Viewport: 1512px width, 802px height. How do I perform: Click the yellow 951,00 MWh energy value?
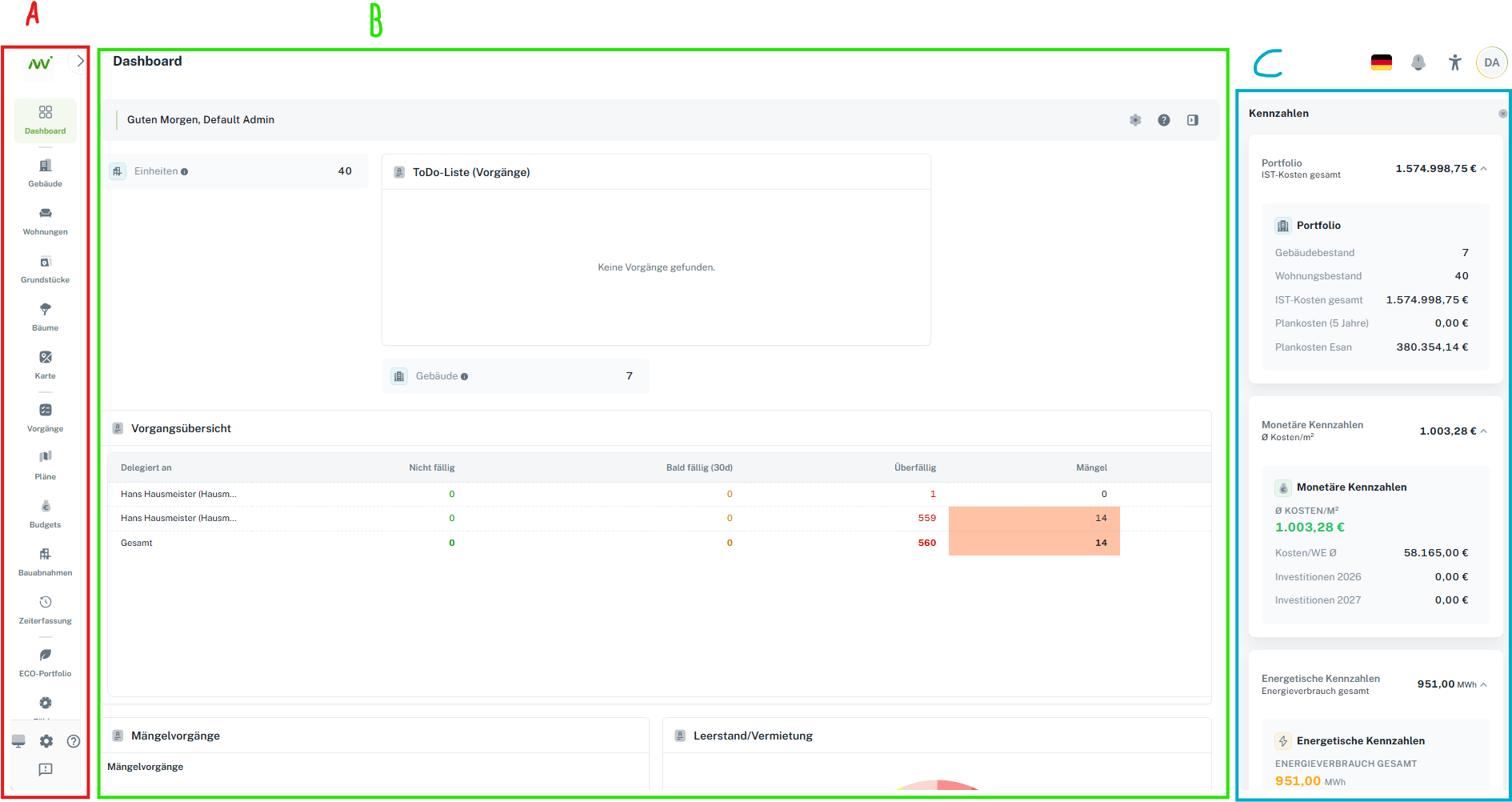tap(1310, 781)
